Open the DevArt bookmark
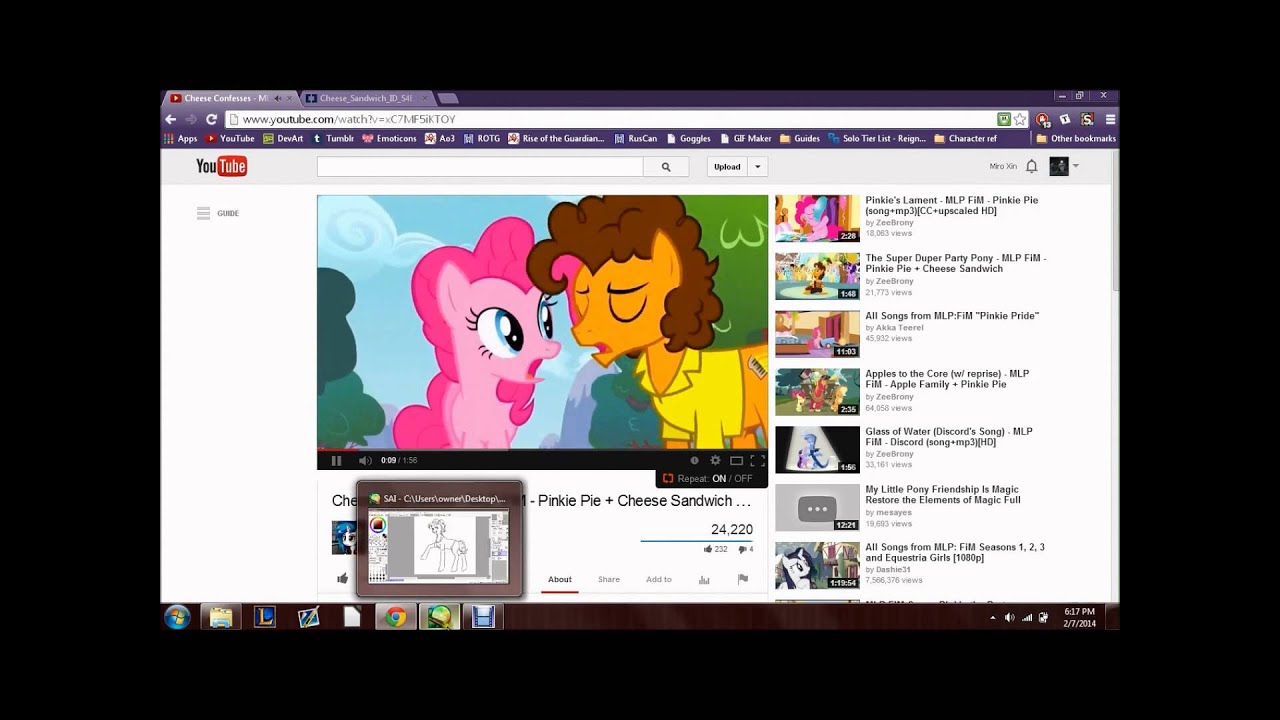The width and height of the screenshot is (1280, 720). click(283, 139)
